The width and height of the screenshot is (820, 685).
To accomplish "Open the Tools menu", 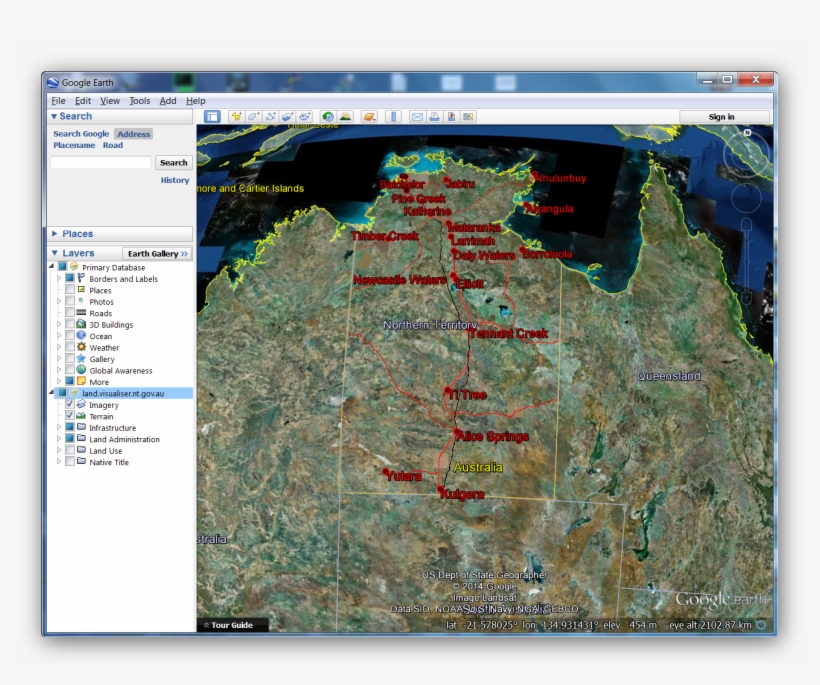I will click(x=139, y=101).
